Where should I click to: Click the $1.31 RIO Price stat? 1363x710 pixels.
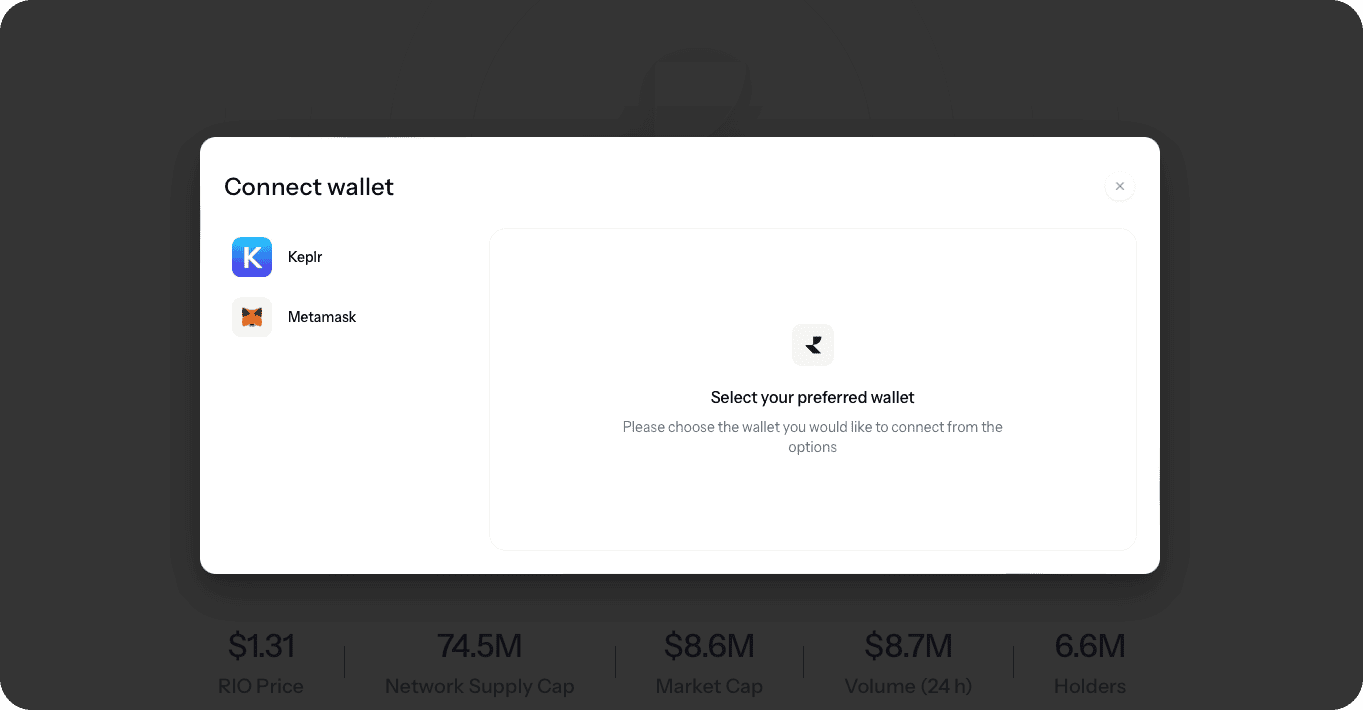261,646
